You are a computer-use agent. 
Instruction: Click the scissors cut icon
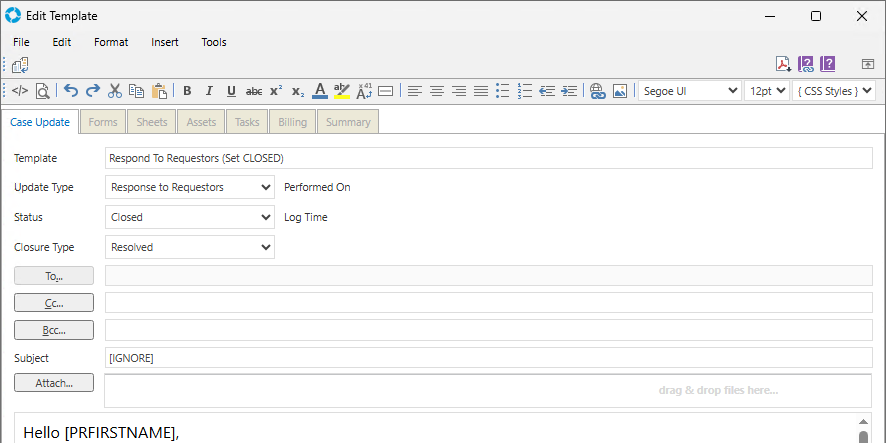pos(115,91)
